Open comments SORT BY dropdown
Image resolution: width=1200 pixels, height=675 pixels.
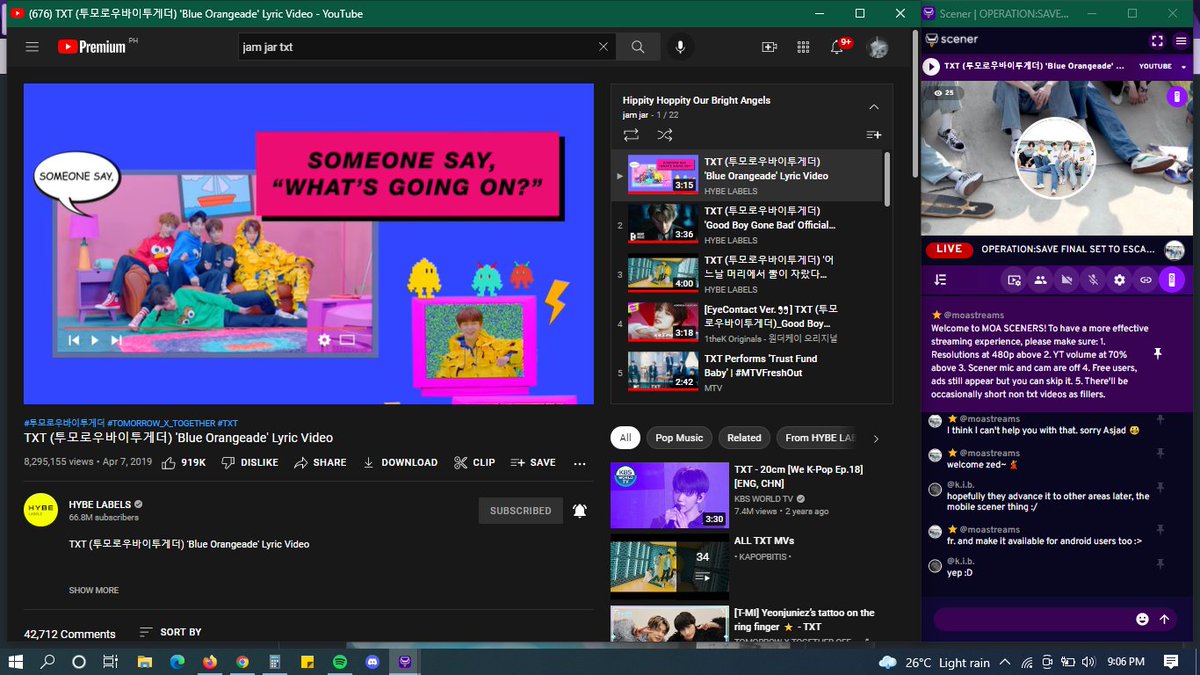tap(170, 632)
